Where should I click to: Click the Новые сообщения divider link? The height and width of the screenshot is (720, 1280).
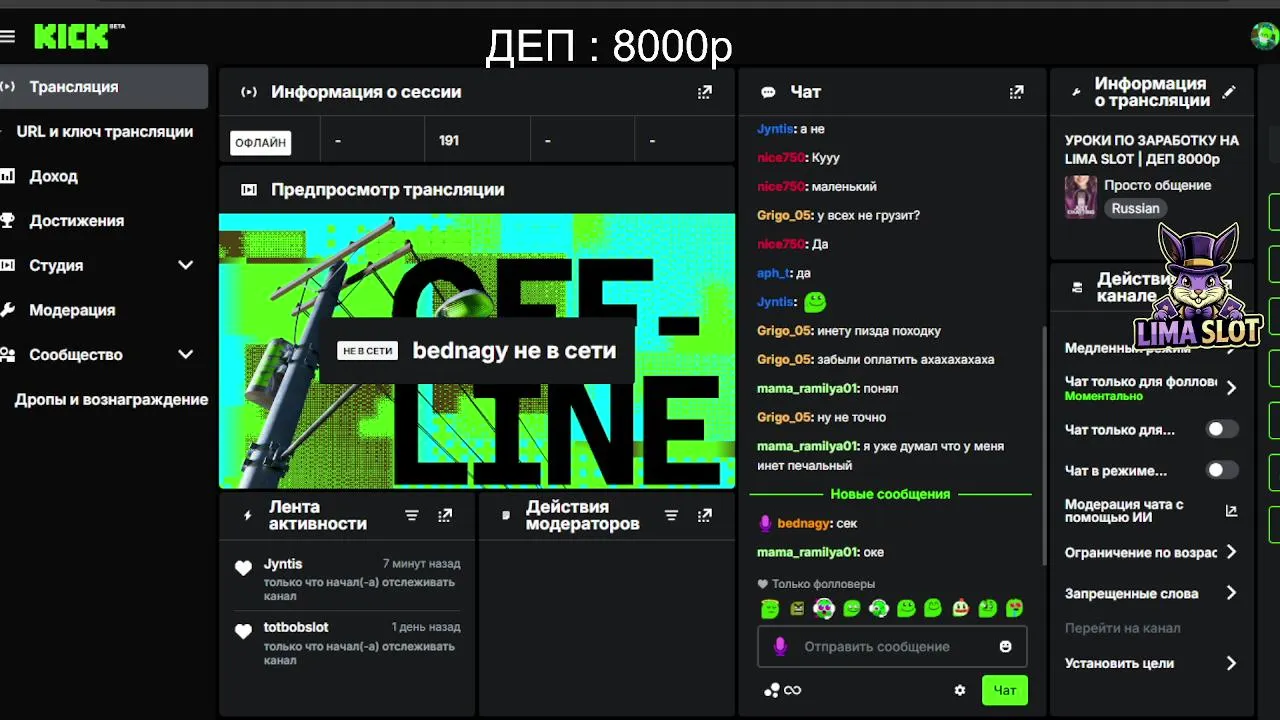890,494
